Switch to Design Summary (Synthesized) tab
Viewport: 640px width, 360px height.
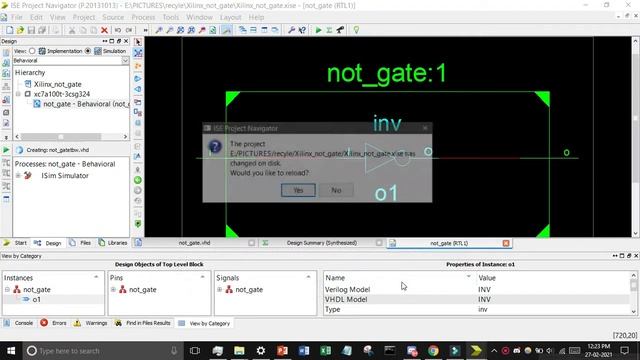click(x=322, y=243)
